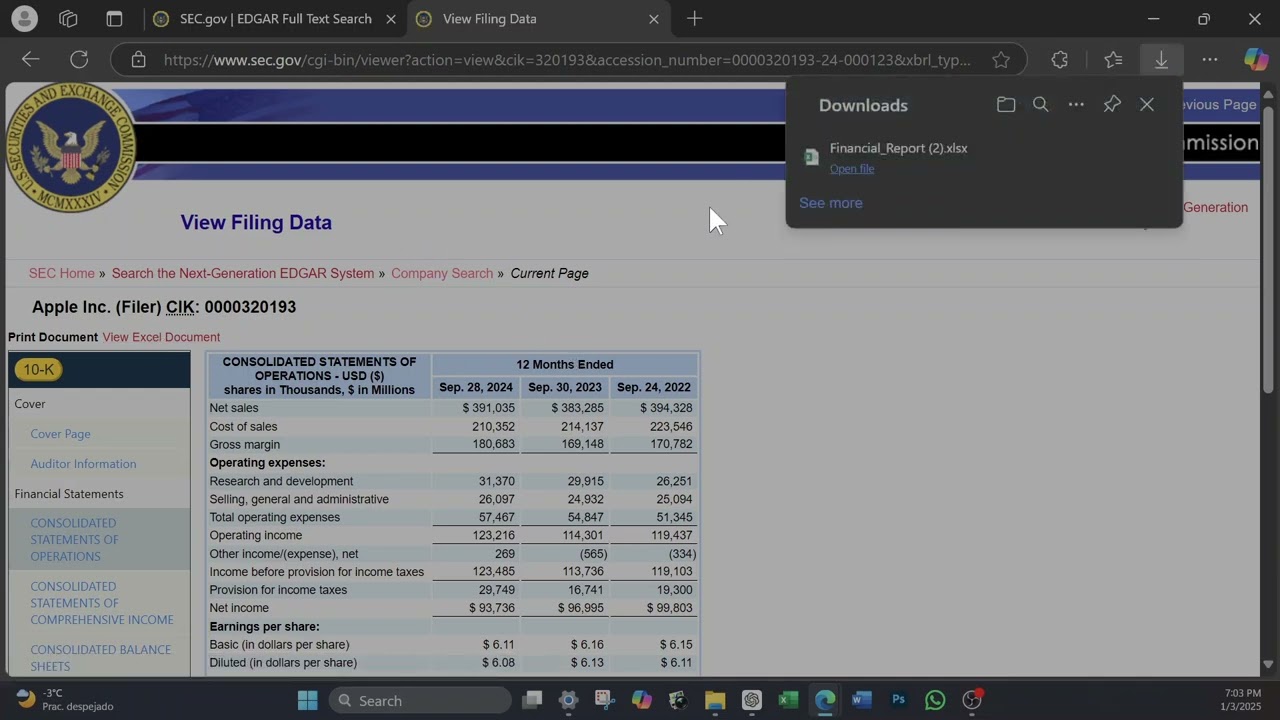Click Net income value $ 93,736
1280x720 pixels.
(x=492, y=608)
